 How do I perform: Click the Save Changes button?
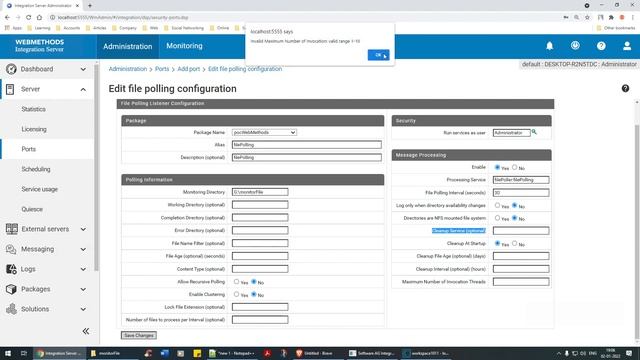pos(139,335)
